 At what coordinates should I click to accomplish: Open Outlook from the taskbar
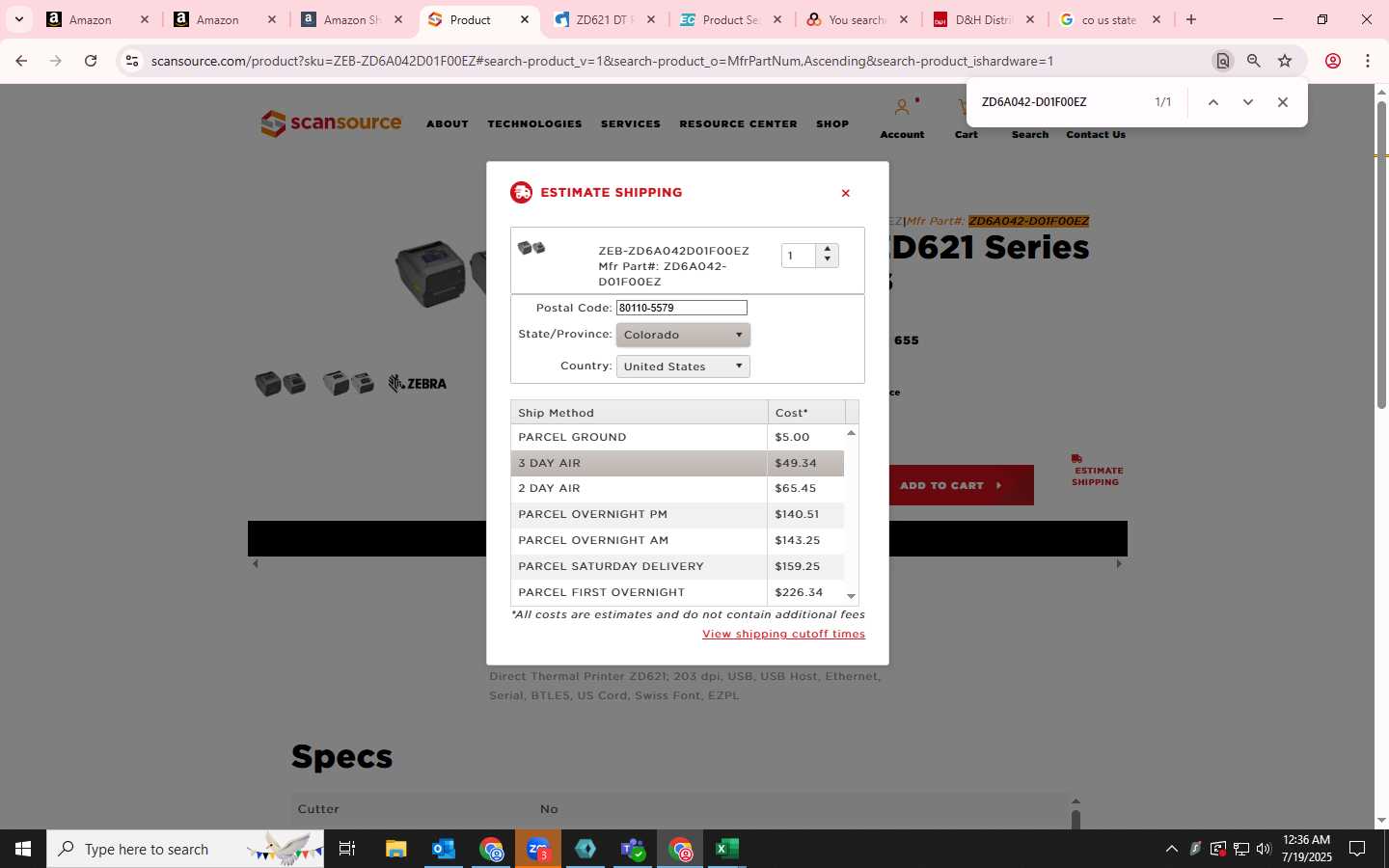click(444, 849)
